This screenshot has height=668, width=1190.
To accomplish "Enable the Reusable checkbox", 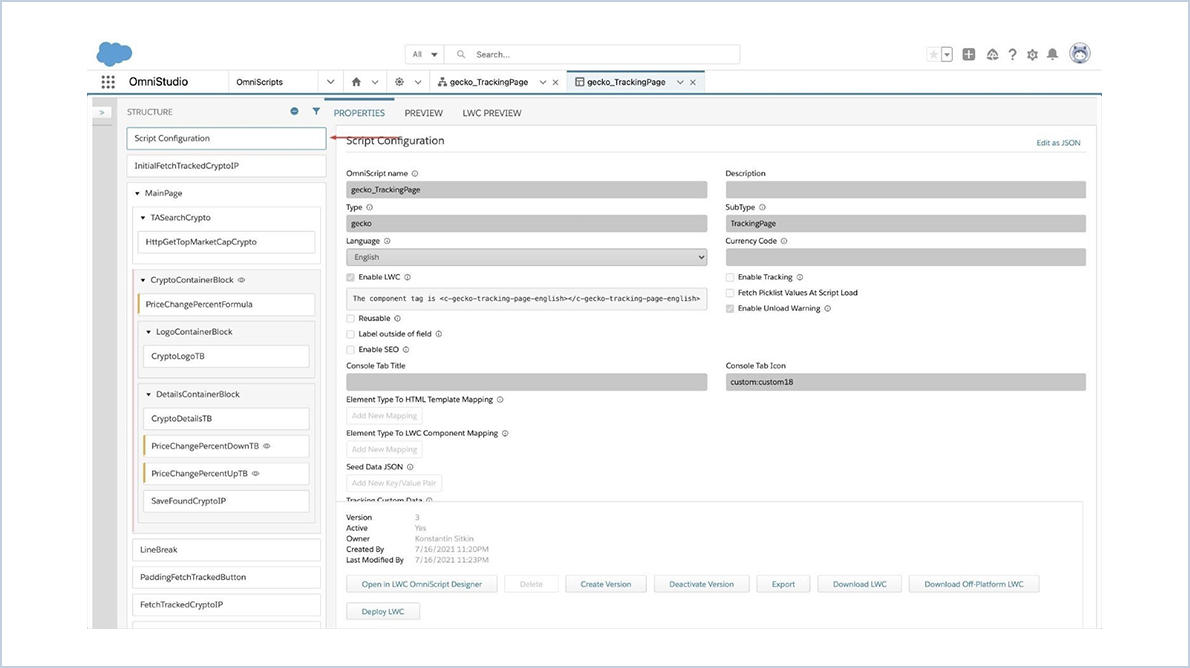I will 351,317.
